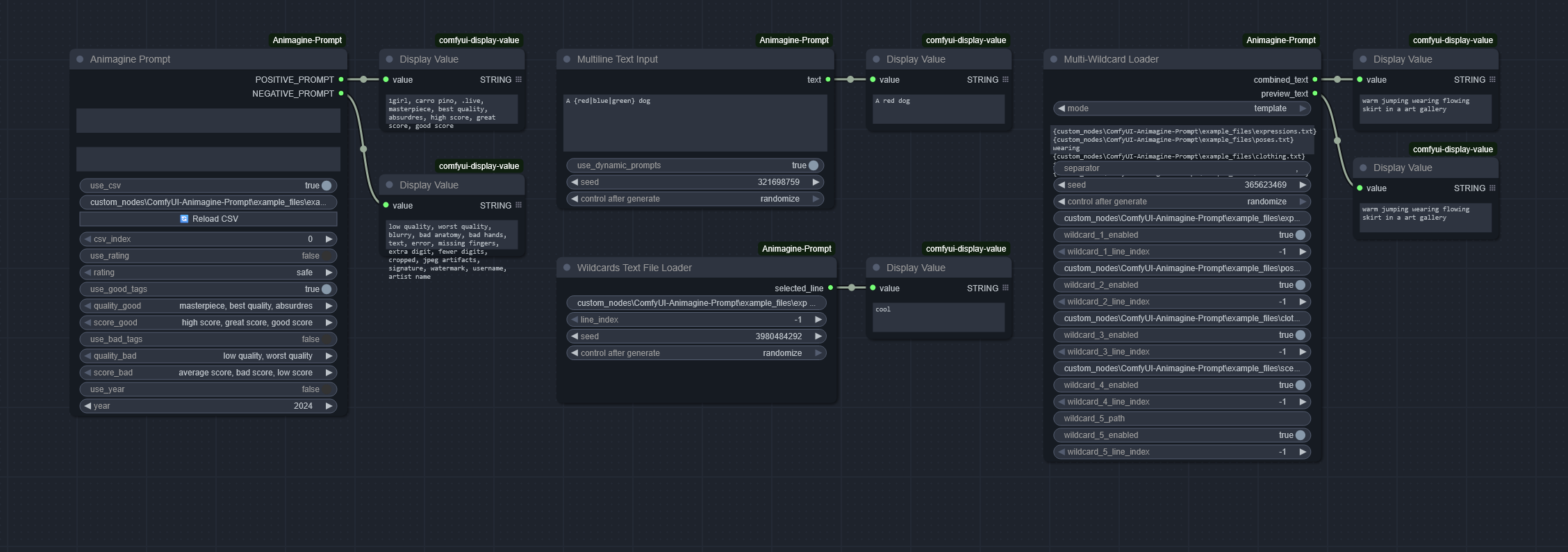Click the STRING grid icon on the 'cool' Display Value node

click(1005, 288)
